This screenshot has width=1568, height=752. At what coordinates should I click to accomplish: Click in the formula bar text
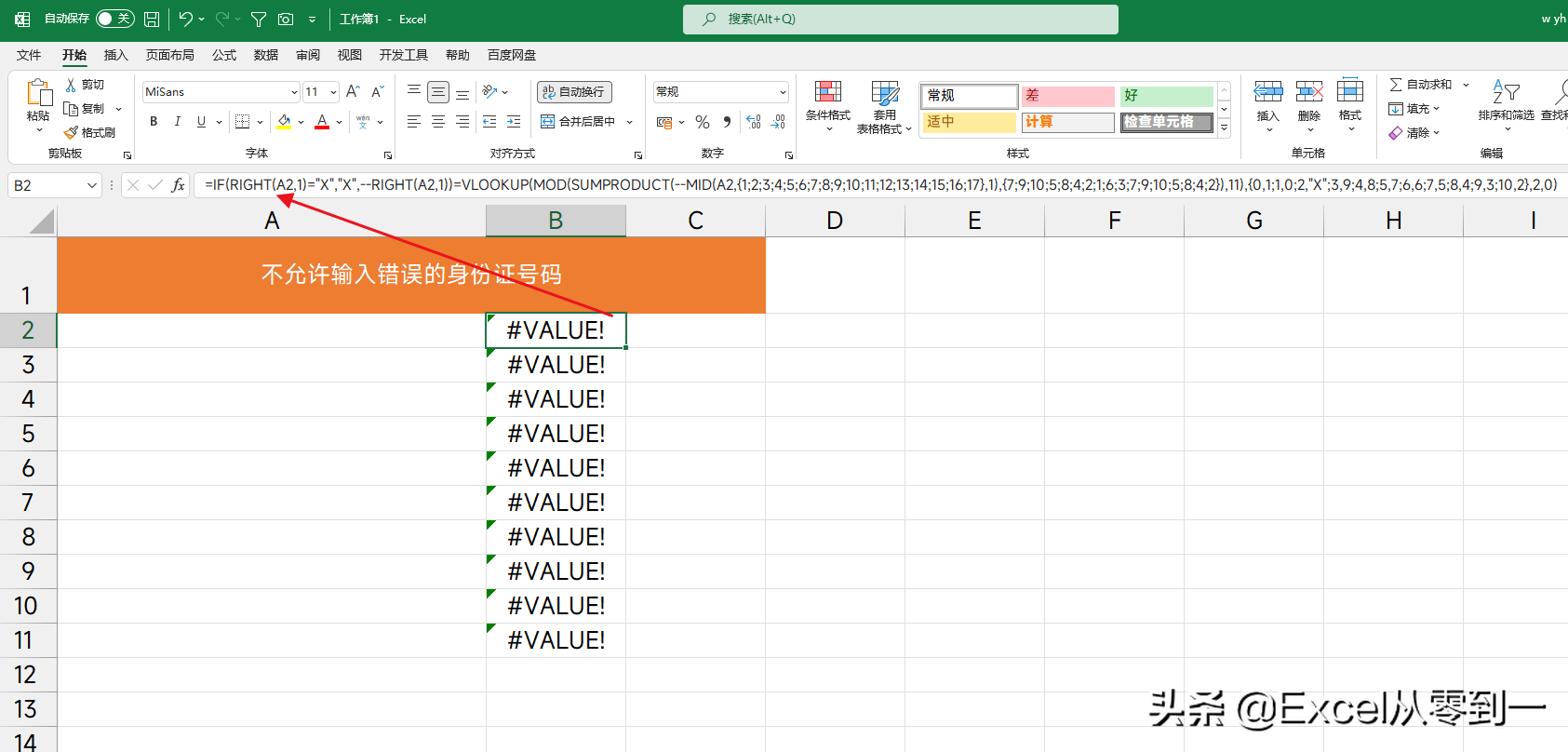point(880,185)
